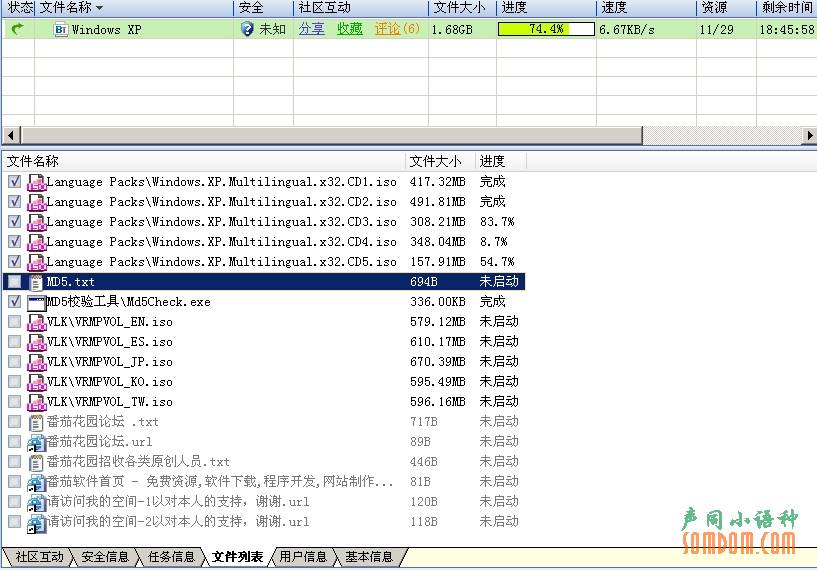Click the 未知 security status text
817x570 pixels.
(x=273, y=29)
